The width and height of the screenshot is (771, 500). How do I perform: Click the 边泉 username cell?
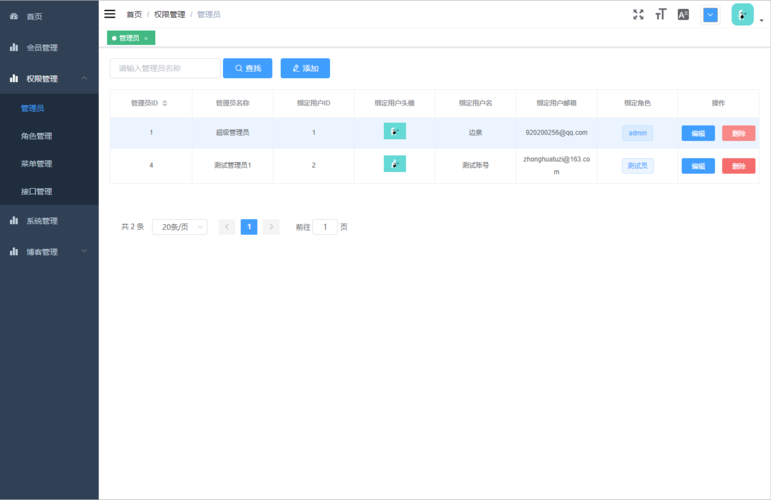point(475,133)
